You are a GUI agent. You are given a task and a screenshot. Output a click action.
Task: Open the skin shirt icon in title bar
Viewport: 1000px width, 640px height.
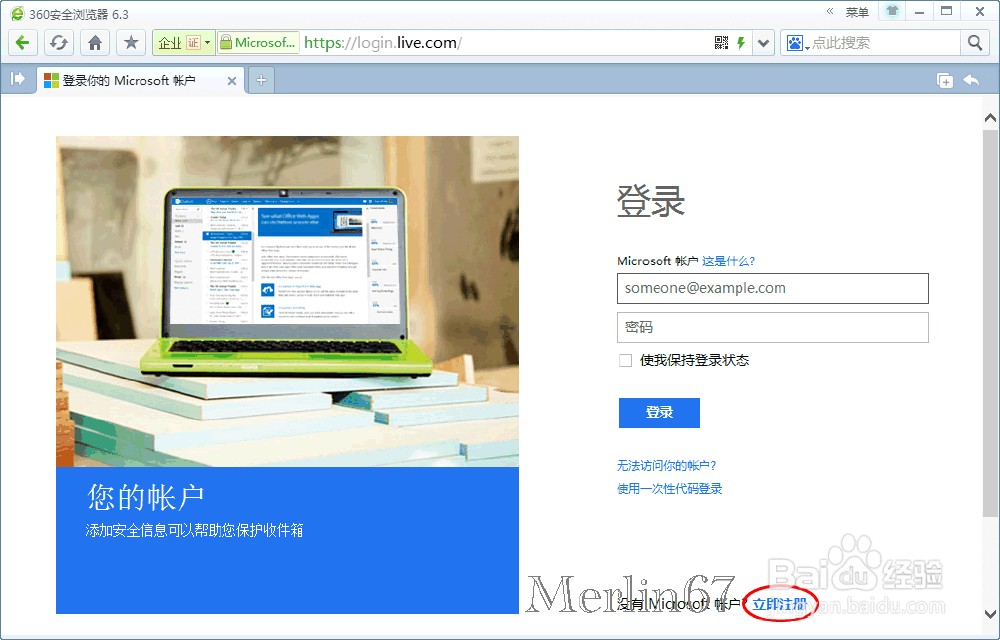(x=892, y=11)
